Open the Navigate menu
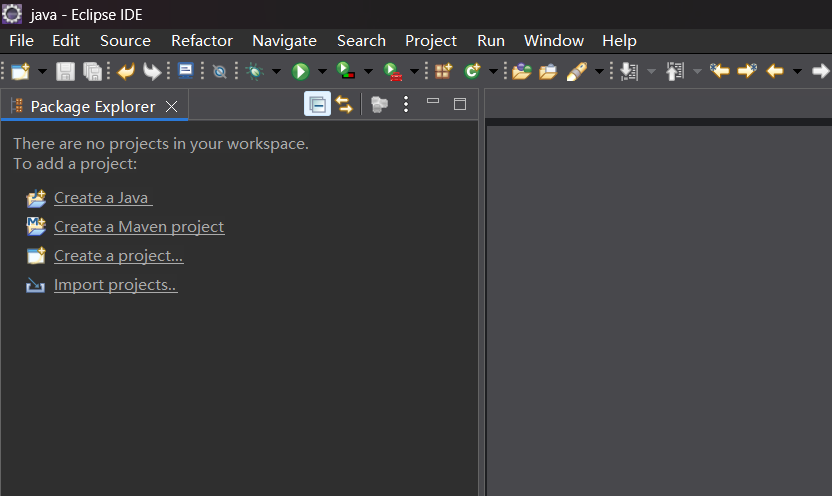Viewport: 832px width, 496px height. coord(284,41)
